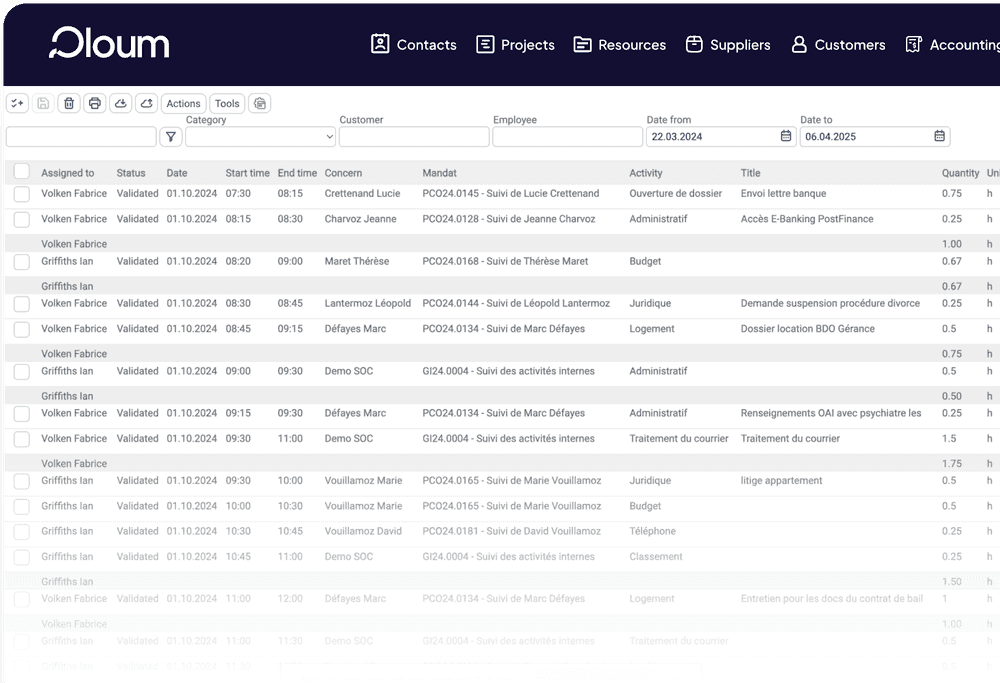Click the Assigned to column header
Image resolution: width=1000 pixels, height=683 pixels.
pyautogui.click(x=68, y=173)
